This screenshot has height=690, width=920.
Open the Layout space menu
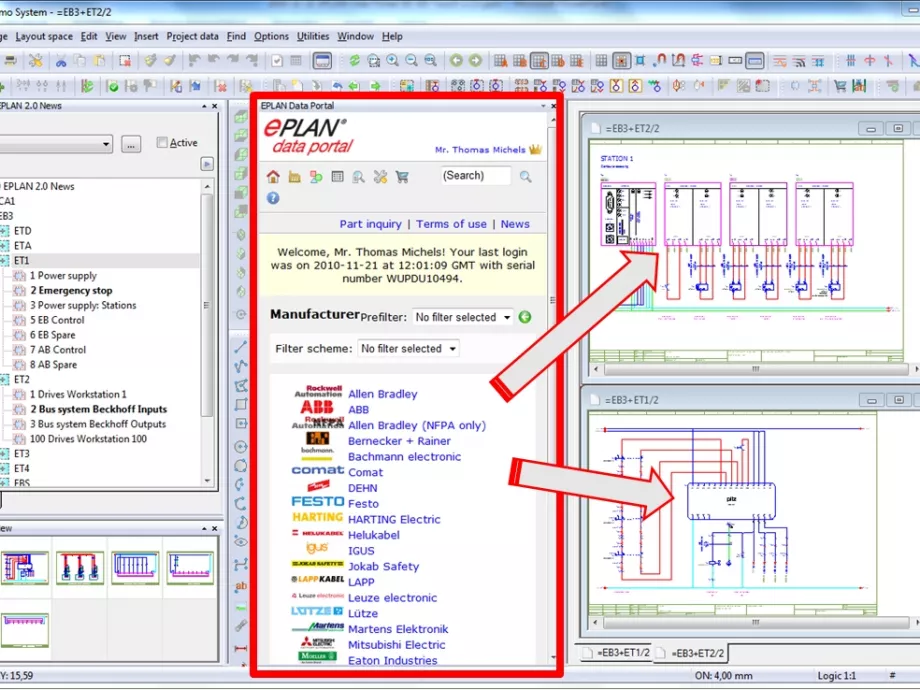[44, 36]
